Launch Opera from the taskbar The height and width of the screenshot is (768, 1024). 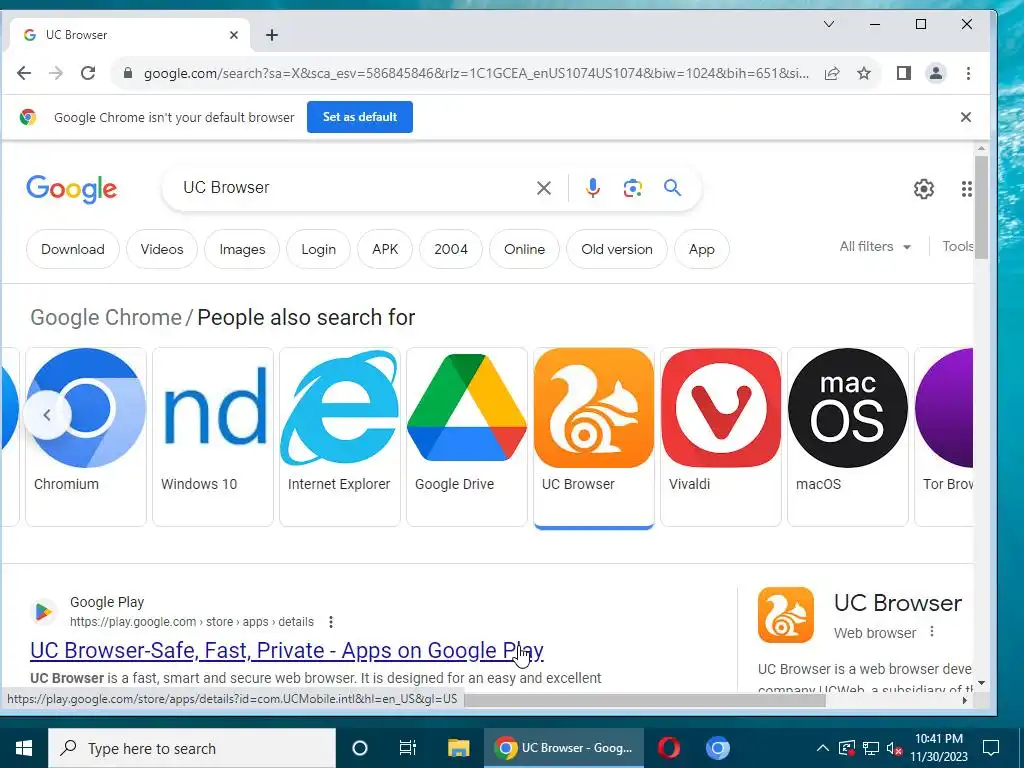669,748
